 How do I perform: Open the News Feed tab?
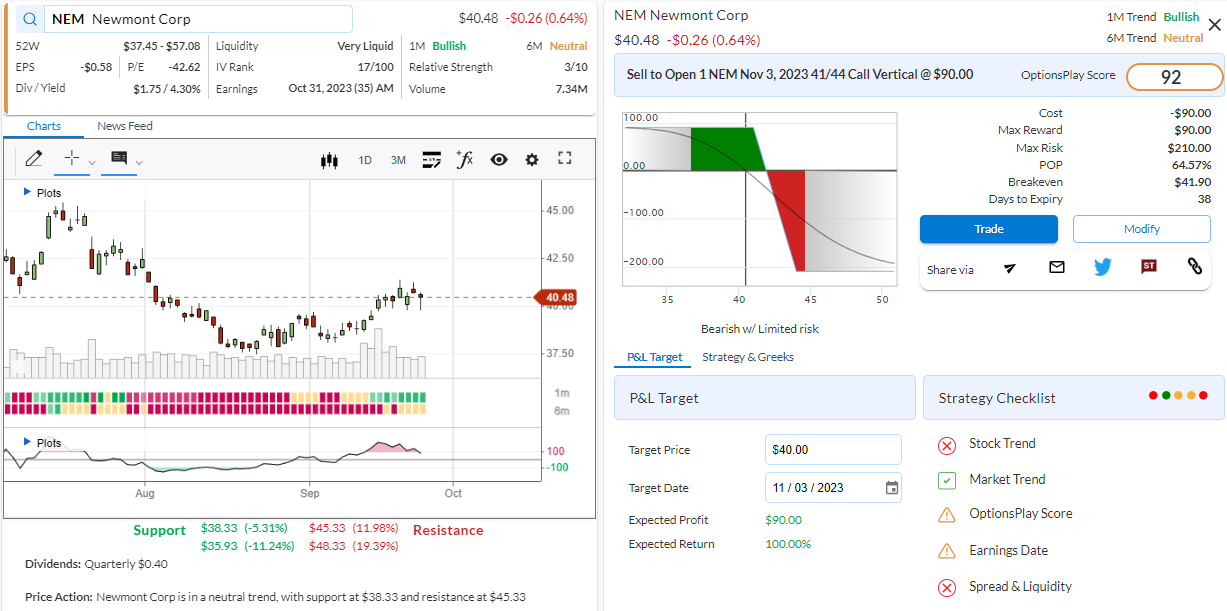coord(125,126)
